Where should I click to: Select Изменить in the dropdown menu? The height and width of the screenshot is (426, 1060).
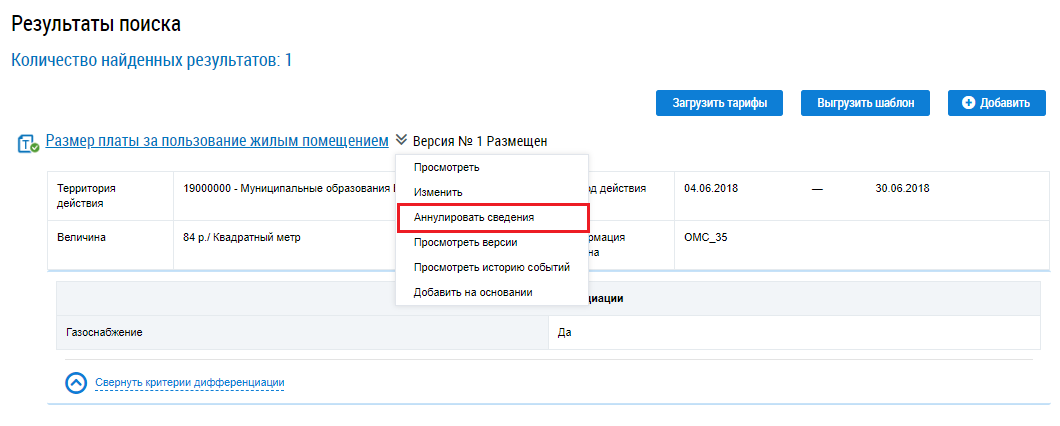[x=438, y=192]
